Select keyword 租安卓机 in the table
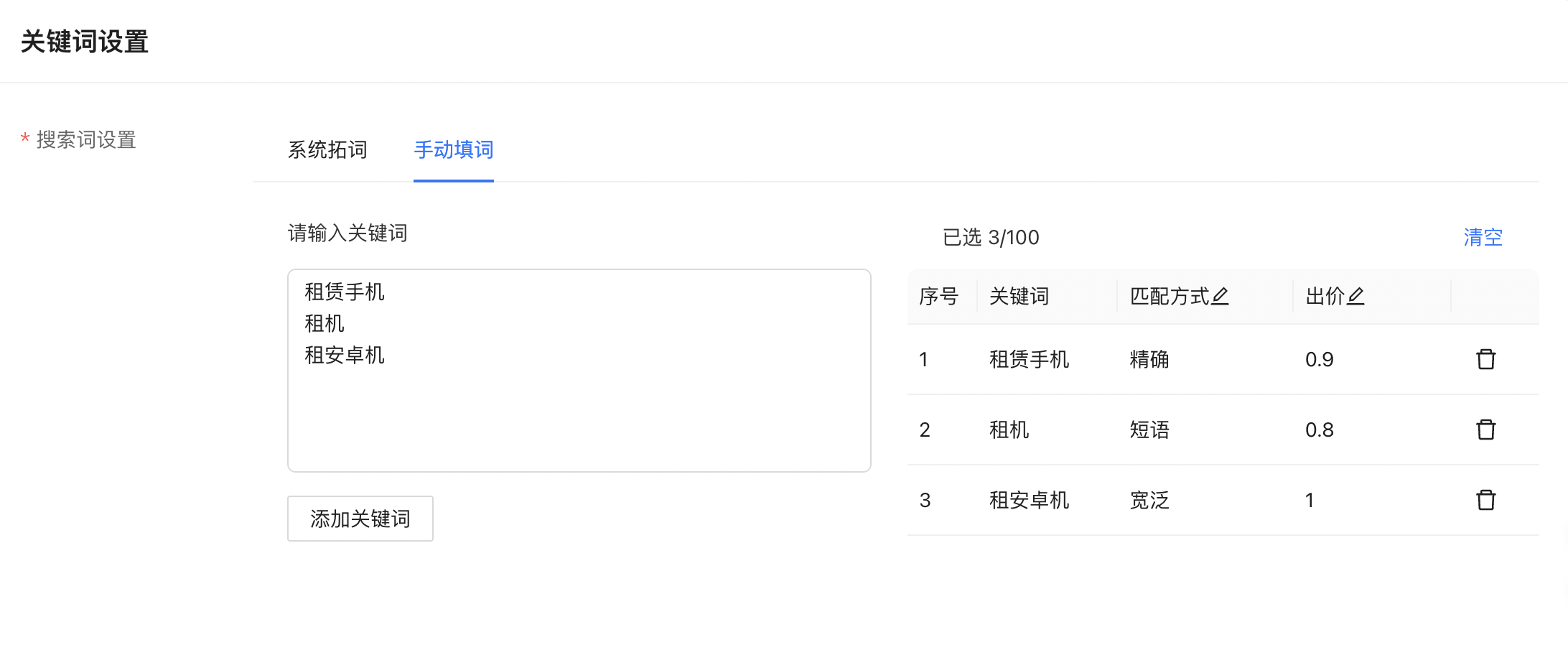The height and width of the screenshot is (668, 1568). point(1029,500)
